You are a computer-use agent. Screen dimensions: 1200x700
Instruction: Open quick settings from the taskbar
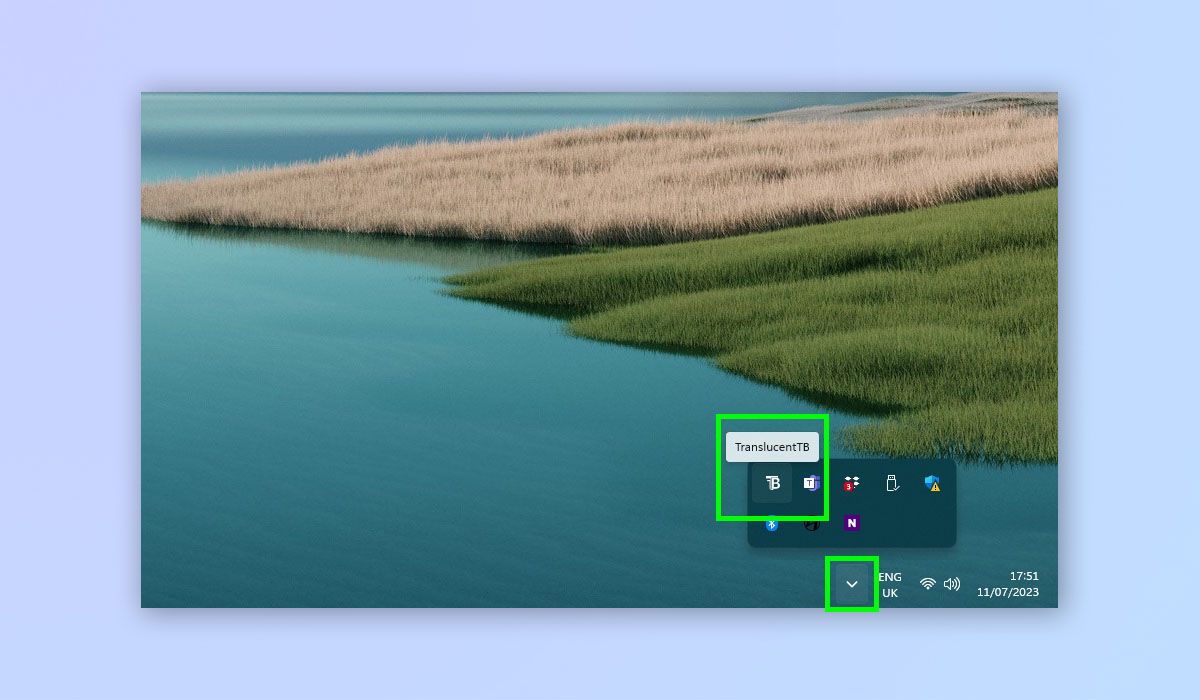pyautogui.click(x=938, y=584)
